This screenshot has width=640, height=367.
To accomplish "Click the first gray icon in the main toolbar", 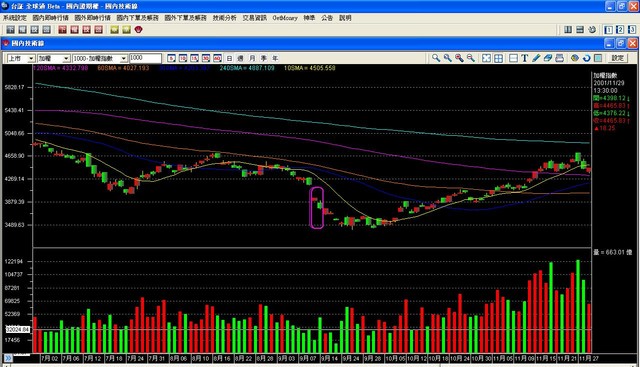I will point(11,30).
